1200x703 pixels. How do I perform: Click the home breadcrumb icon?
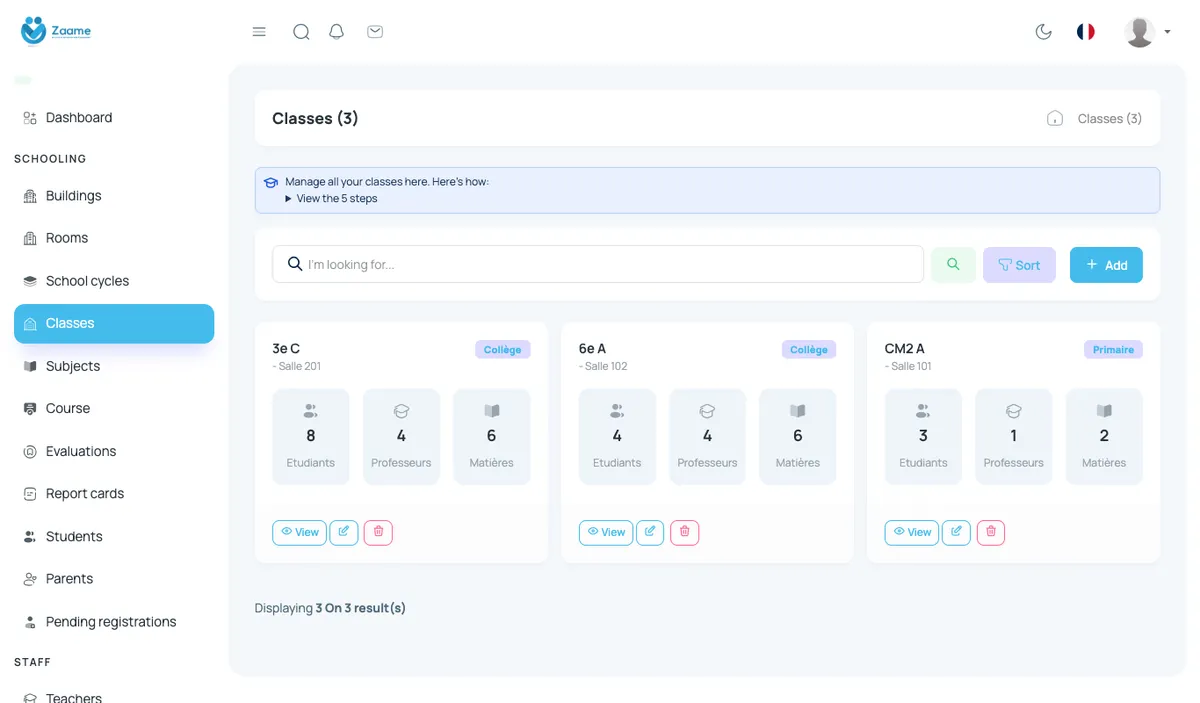[1055, 119]
